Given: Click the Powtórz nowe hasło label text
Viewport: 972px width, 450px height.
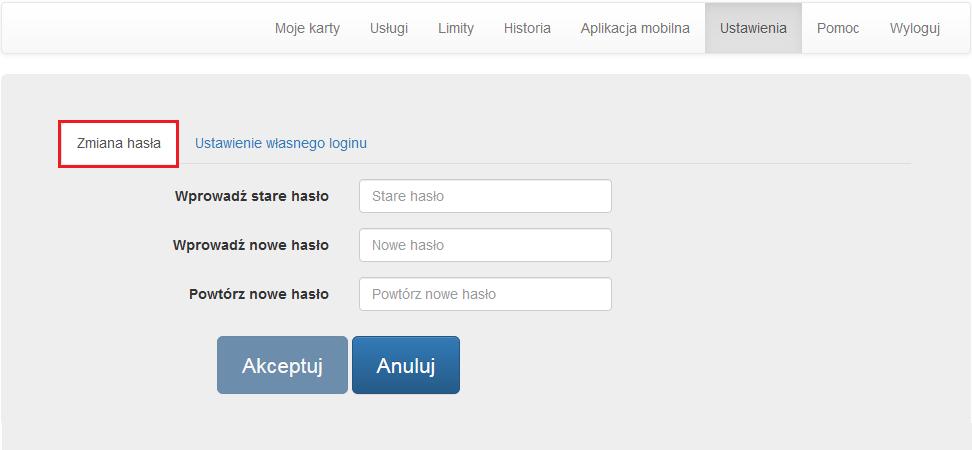Looking at the screenshot, I should [258, 294].
